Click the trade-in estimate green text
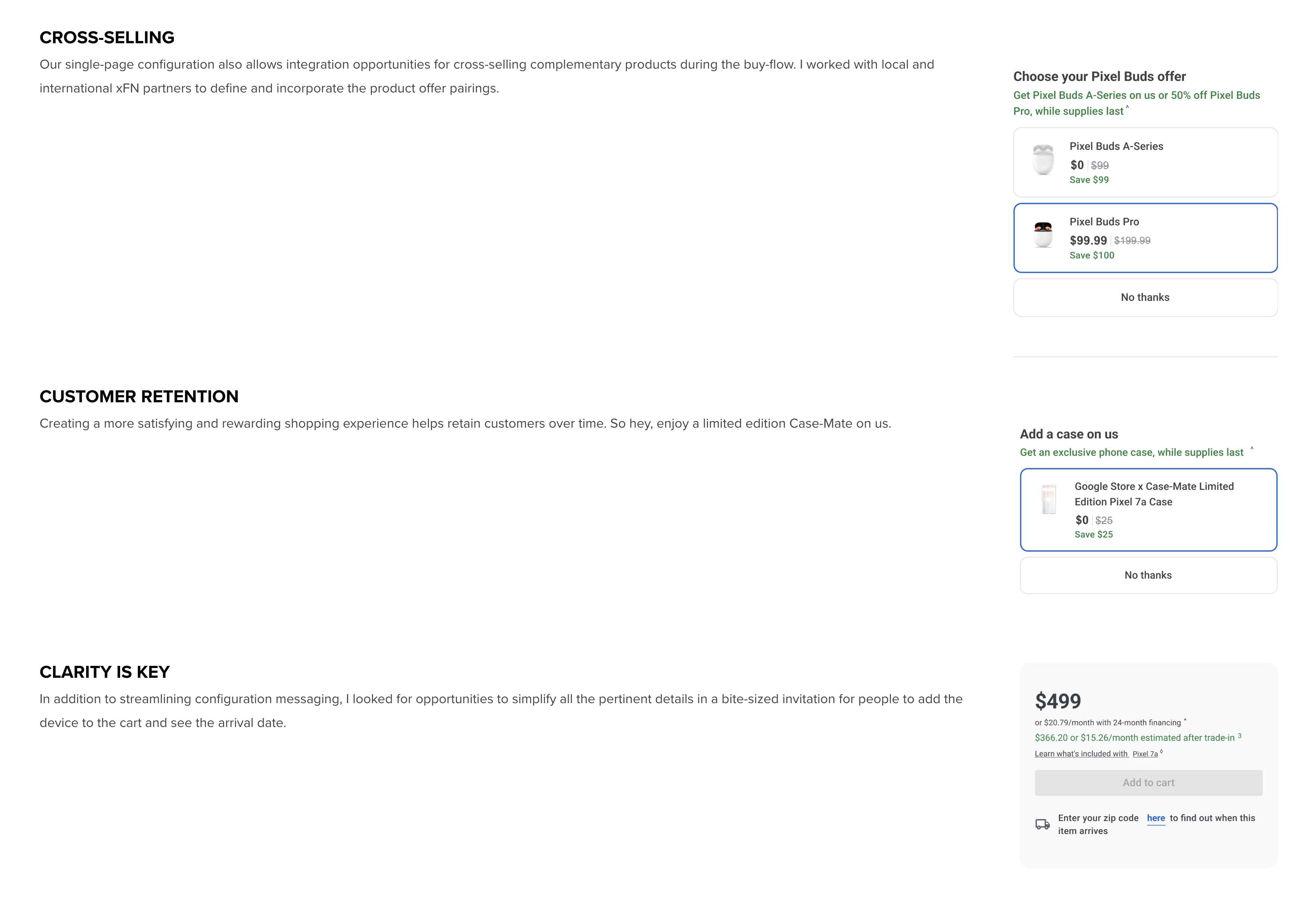Screen dimensions: 1316x897 (1134, 738)
